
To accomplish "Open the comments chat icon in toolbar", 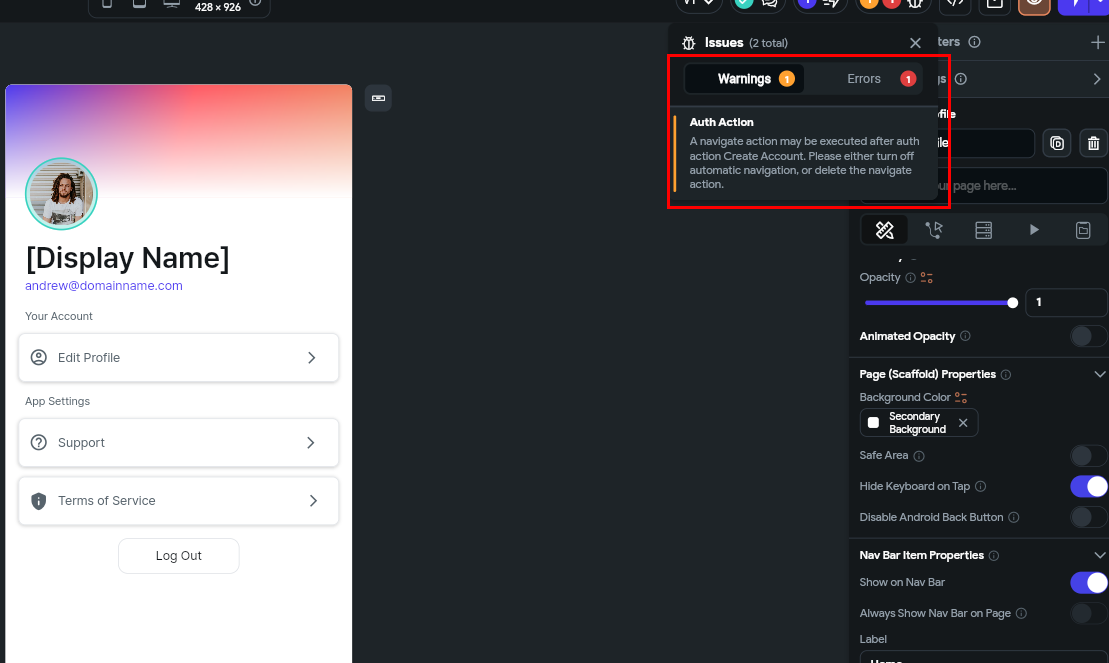I will [x=770, y=4].
